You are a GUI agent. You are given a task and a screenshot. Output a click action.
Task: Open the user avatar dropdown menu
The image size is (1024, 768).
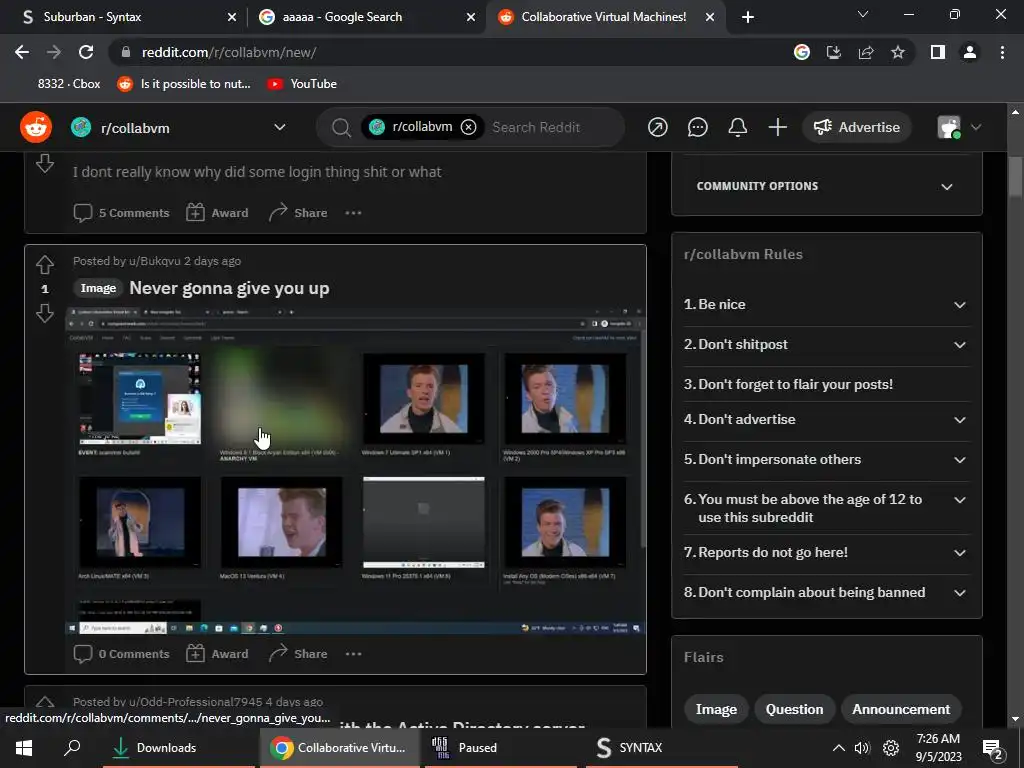(x=959, y=127)
